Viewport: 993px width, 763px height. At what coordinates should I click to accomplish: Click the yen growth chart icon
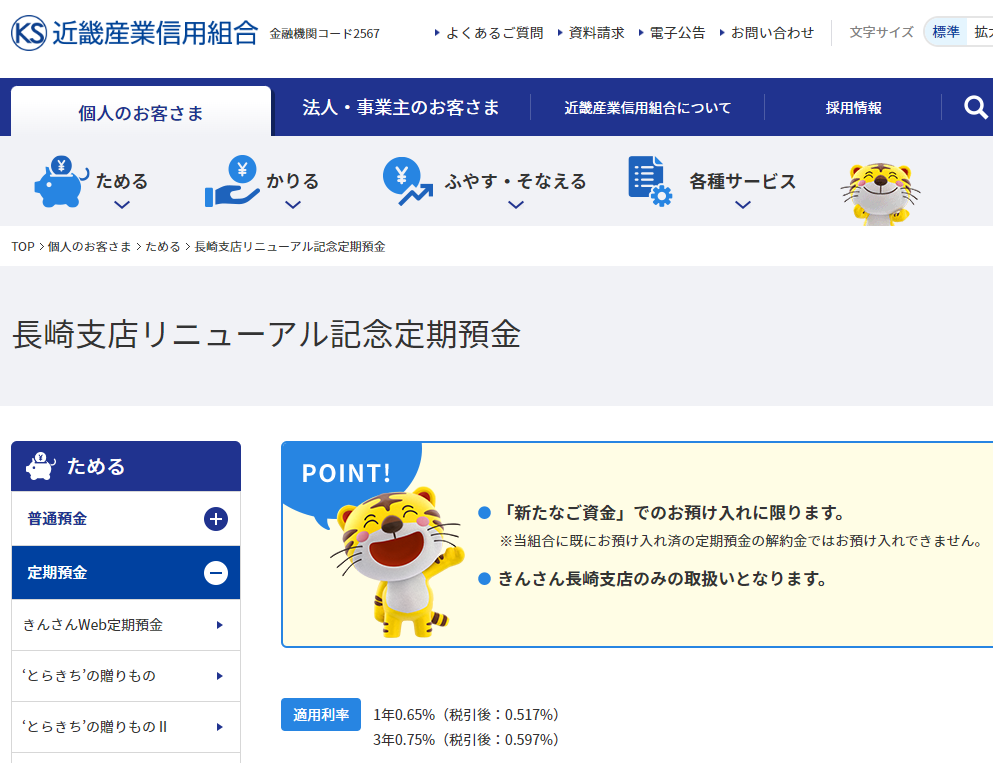pos(407,181)
